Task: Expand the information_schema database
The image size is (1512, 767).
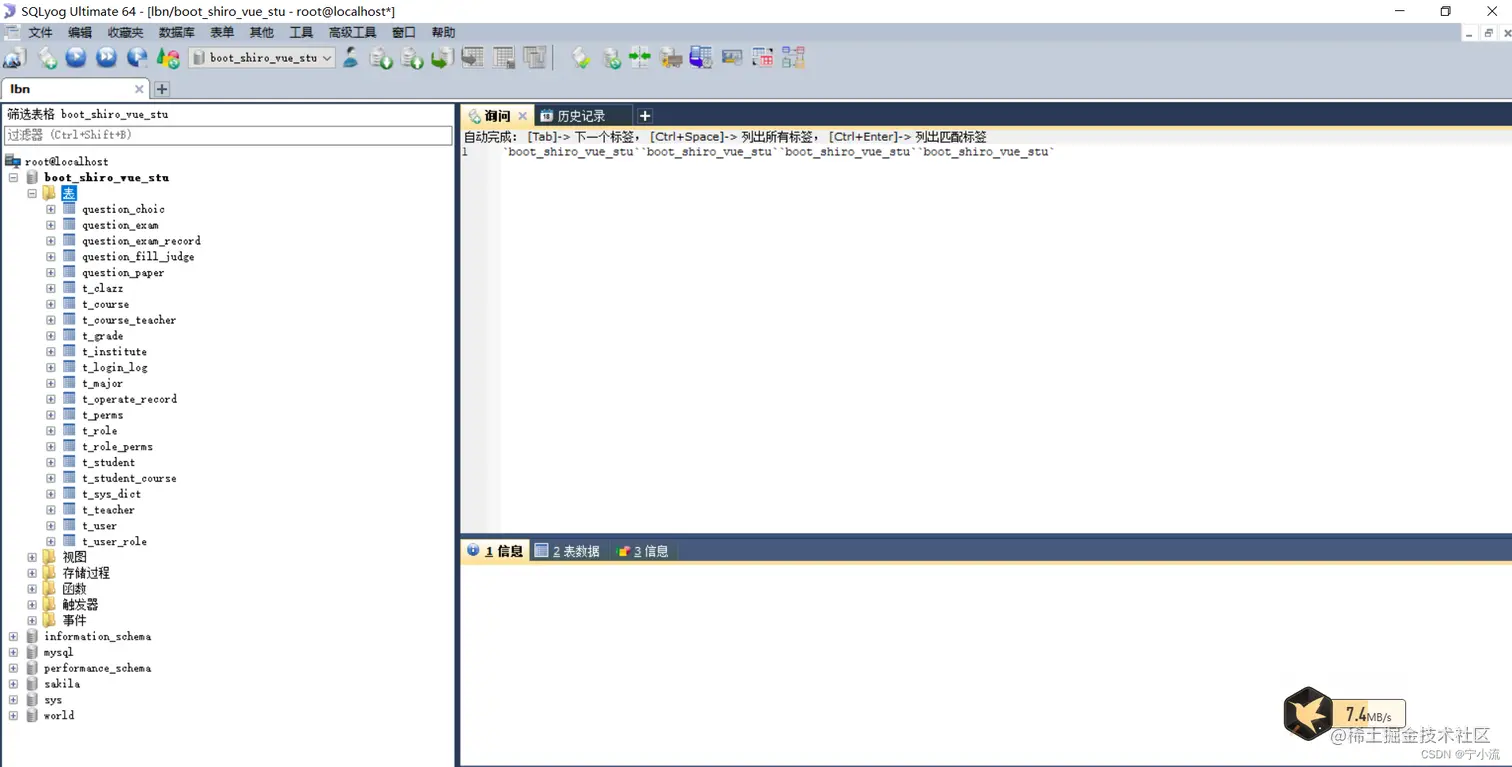Action: coord(13,636)
